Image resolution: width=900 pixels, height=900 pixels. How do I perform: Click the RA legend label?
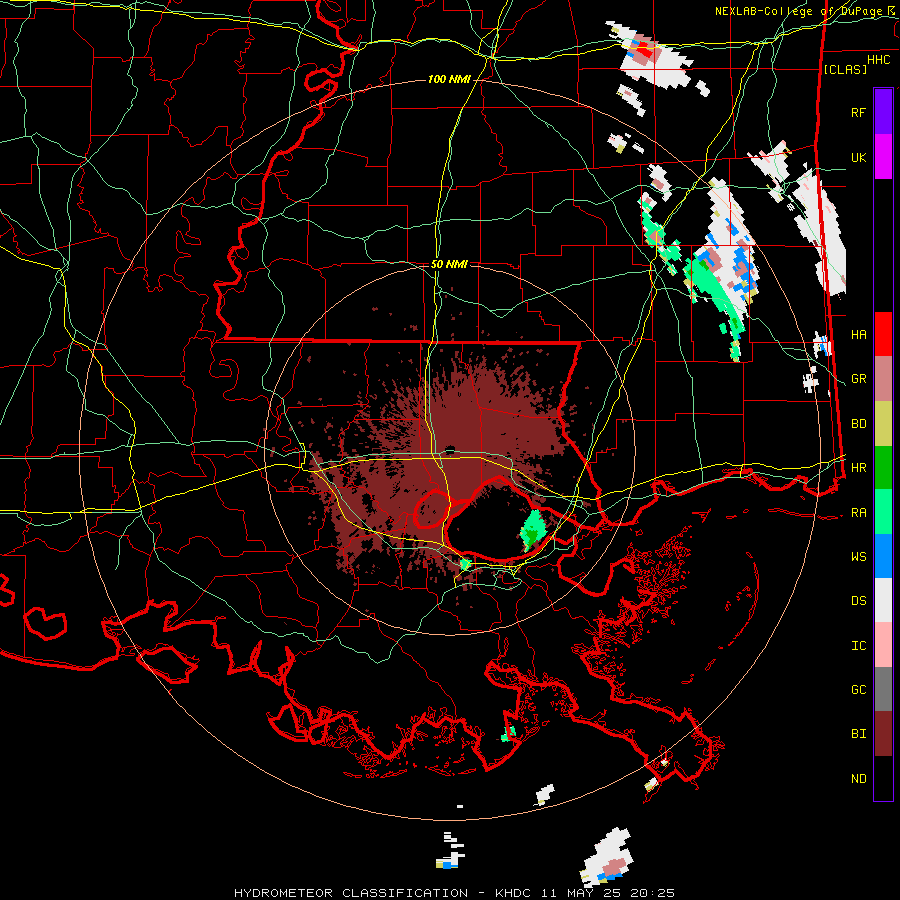point(858,513)
